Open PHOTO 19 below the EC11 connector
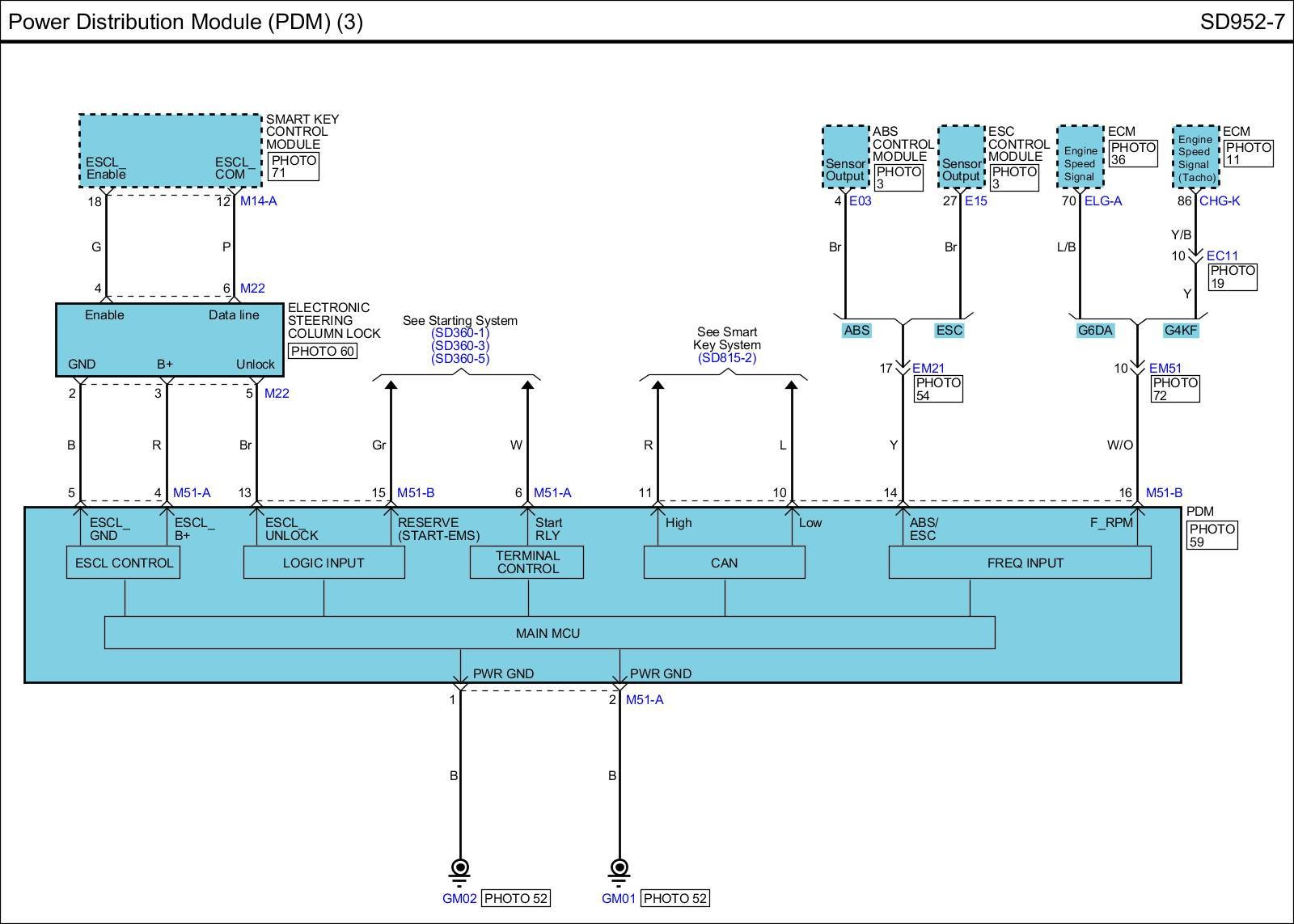Image resolution: width=1294 pixels, height=924 pixels. click(x=1233, y=276)
